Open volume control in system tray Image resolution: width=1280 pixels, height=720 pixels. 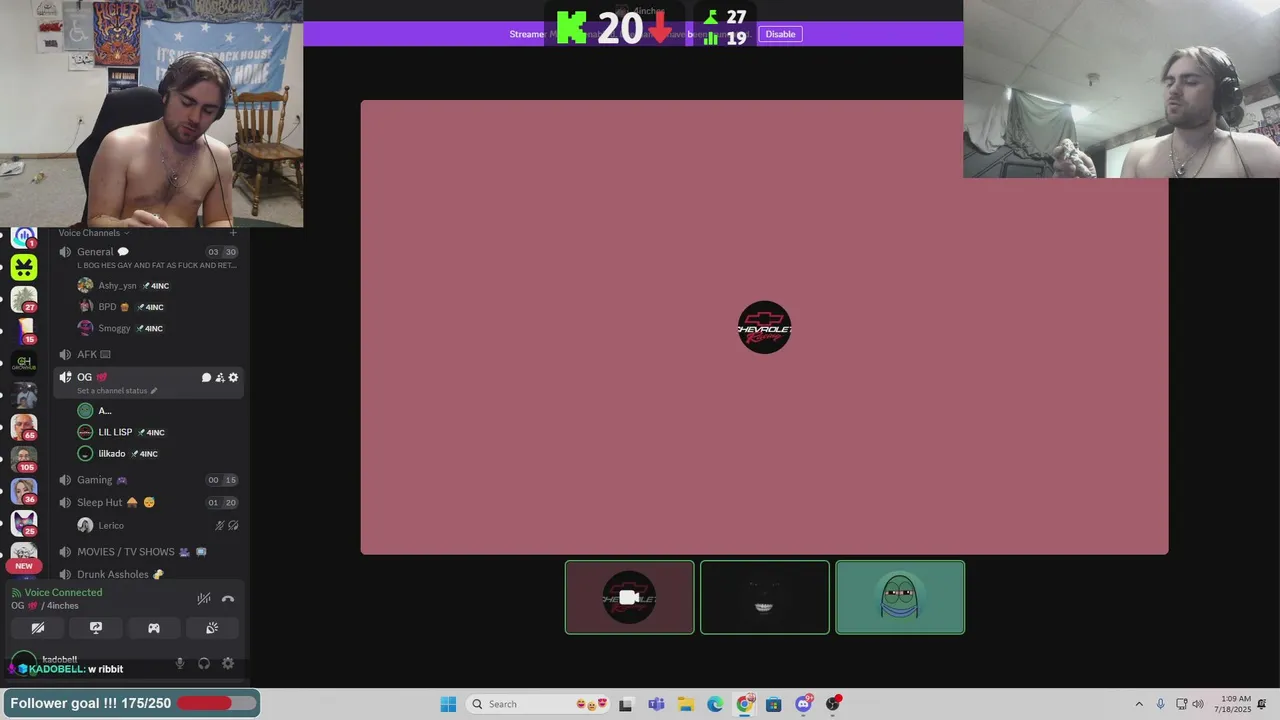pos(1198,704)
